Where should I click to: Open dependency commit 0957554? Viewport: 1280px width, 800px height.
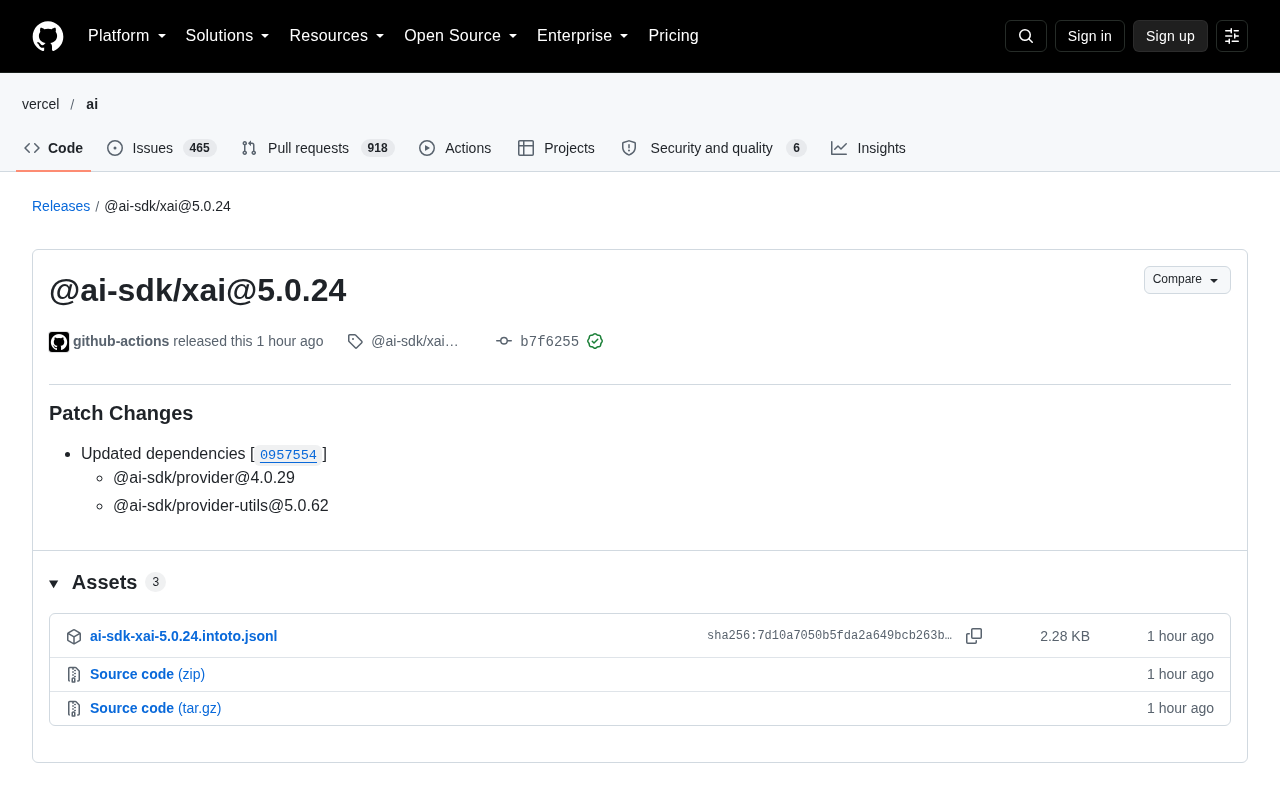click(x=288, y=455)
